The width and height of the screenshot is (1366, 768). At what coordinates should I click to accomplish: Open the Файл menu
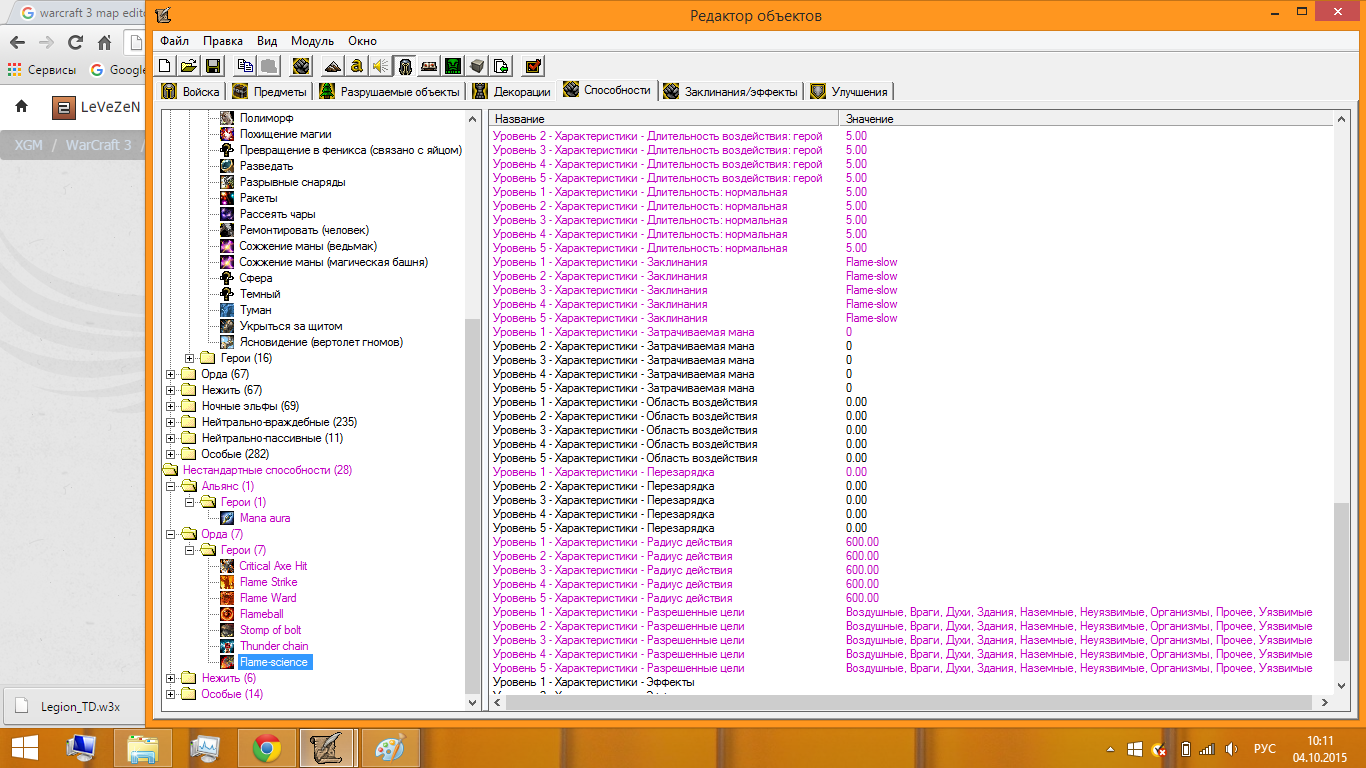coord(174,41)
